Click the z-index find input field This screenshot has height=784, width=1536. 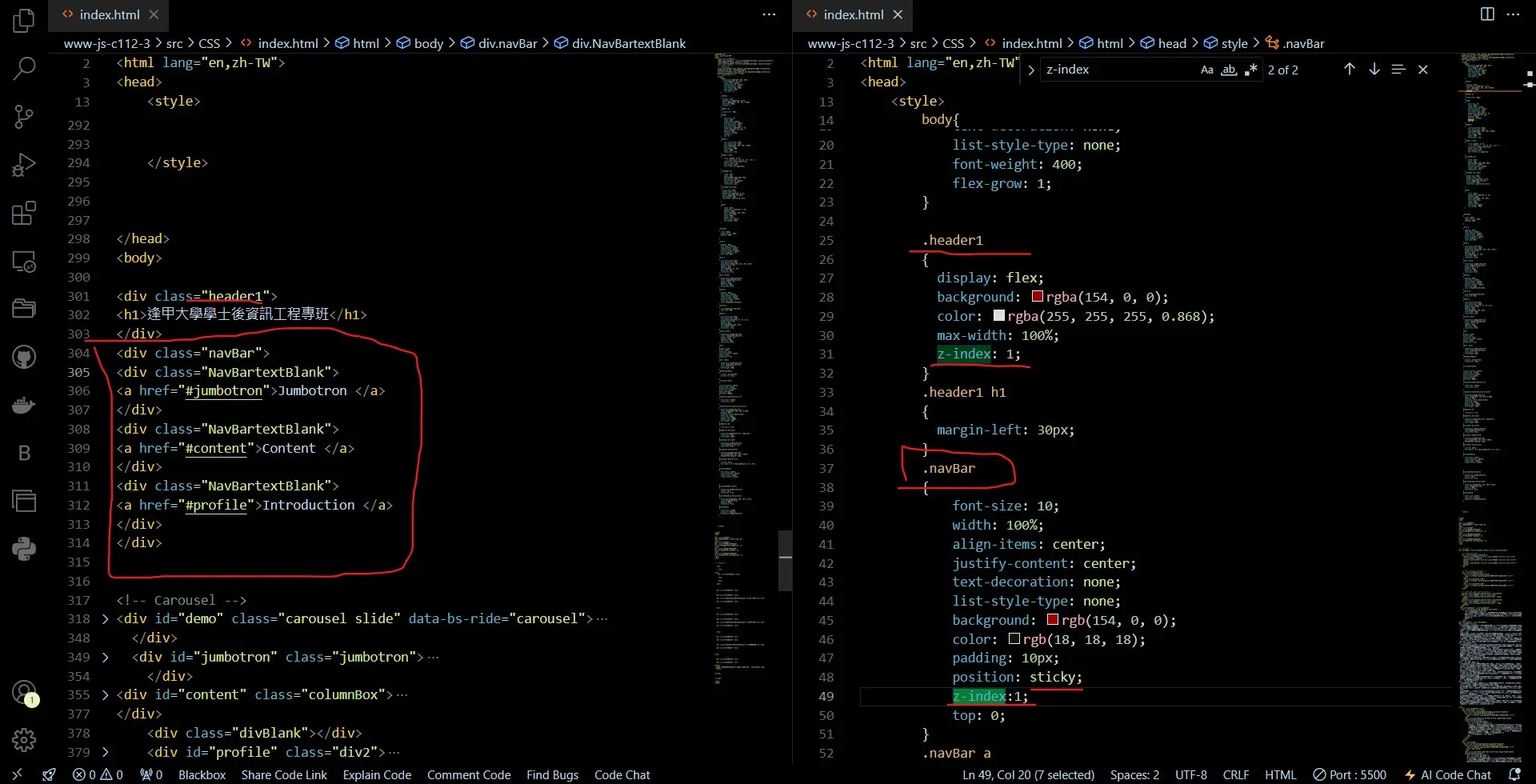pyautogui.click(x=1116, y=70)
